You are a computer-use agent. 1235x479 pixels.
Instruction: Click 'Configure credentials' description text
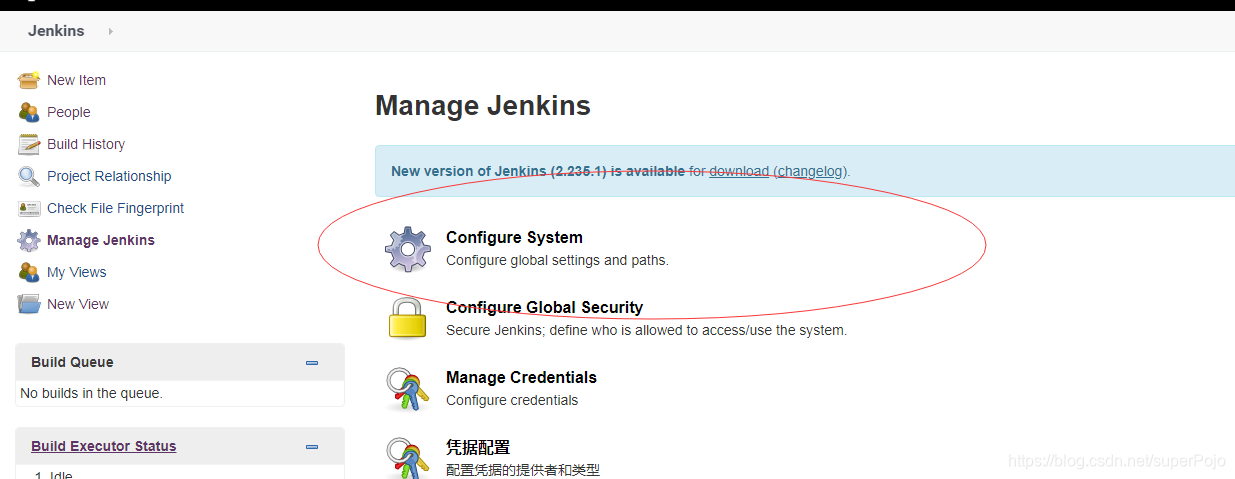[x=512, y=400]
